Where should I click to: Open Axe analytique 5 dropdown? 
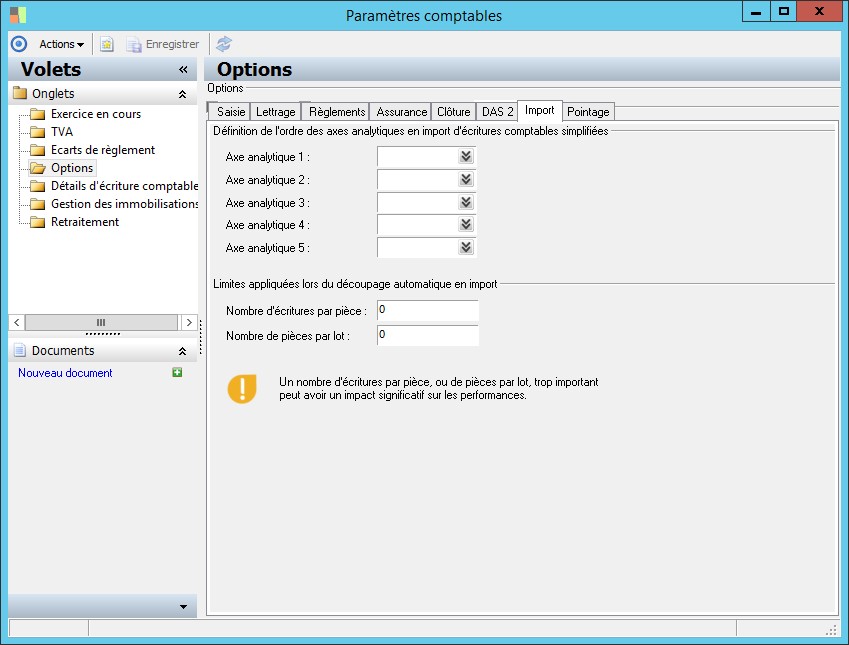coord(466,247)
